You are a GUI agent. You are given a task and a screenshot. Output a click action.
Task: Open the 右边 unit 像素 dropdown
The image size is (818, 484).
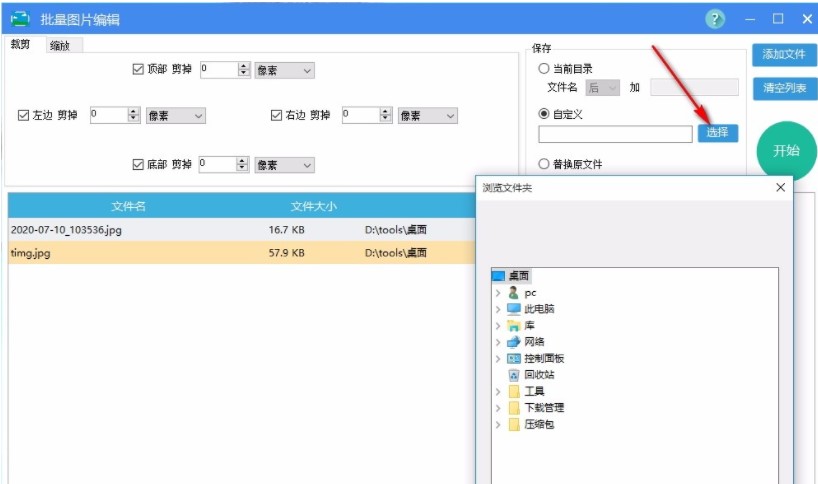pyautogui.click(x=427, y=116)
